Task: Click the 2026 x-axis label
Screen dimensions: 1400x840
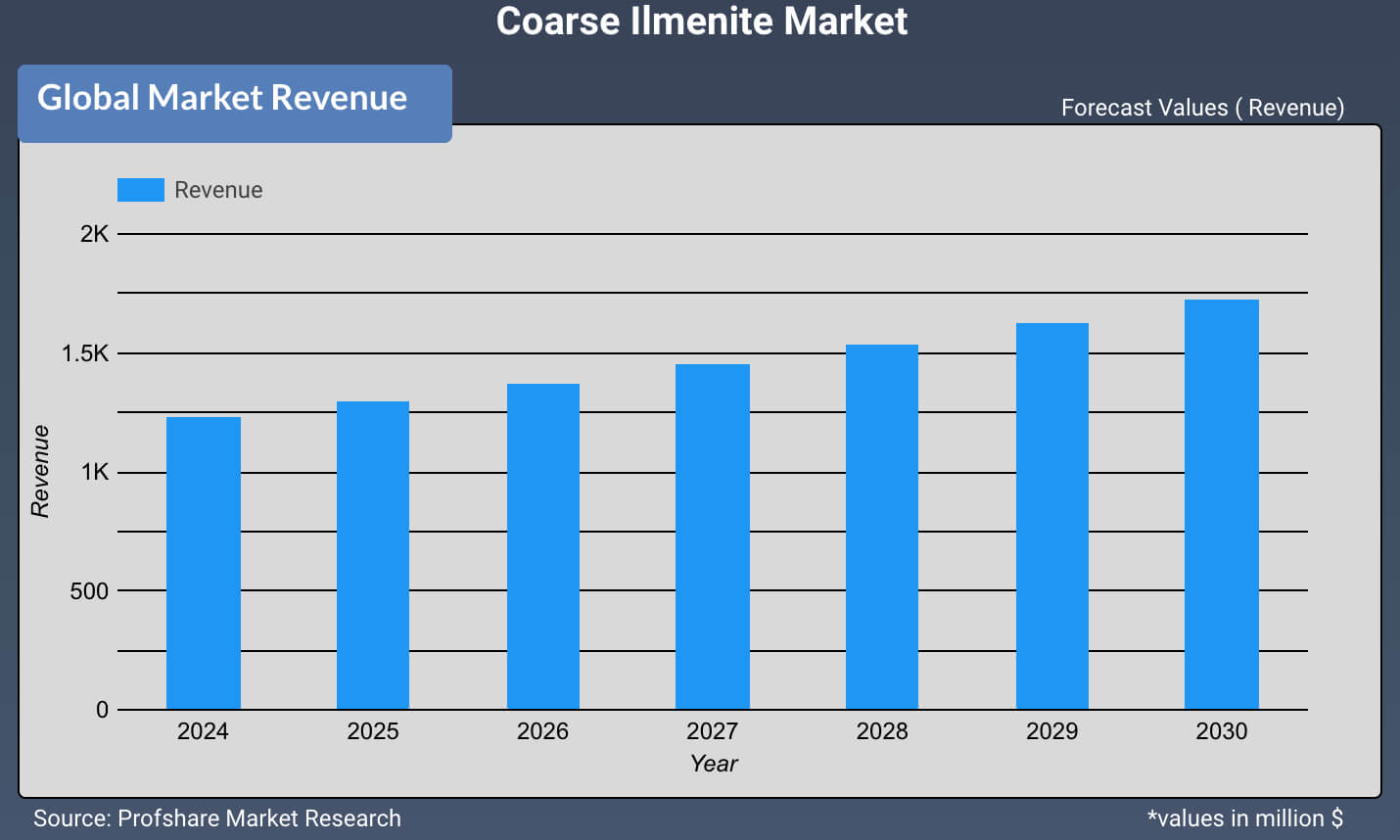Action: pyautogui.click(x=542, y=731)
